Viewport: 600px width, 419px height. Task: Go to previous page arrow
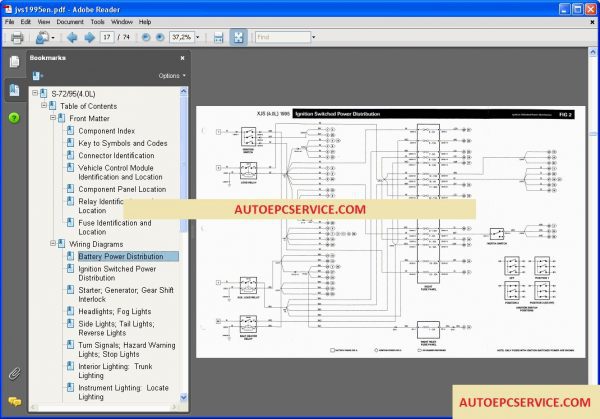[72, 37]
